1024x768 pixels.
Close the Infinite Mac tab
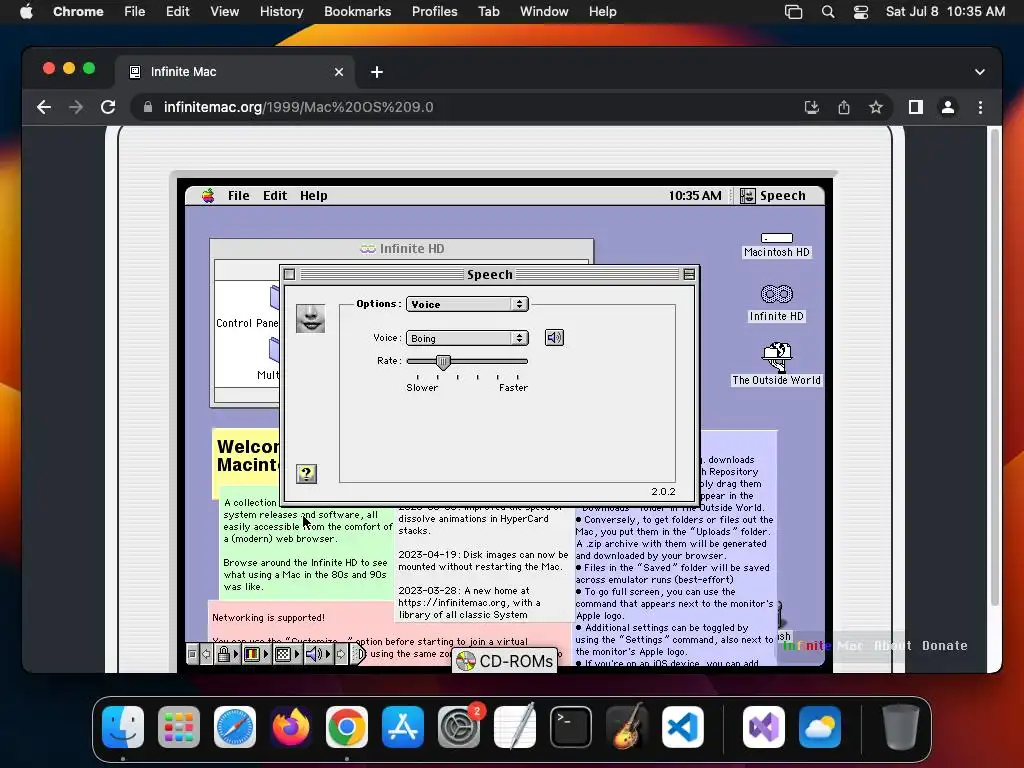coord(339,72)
